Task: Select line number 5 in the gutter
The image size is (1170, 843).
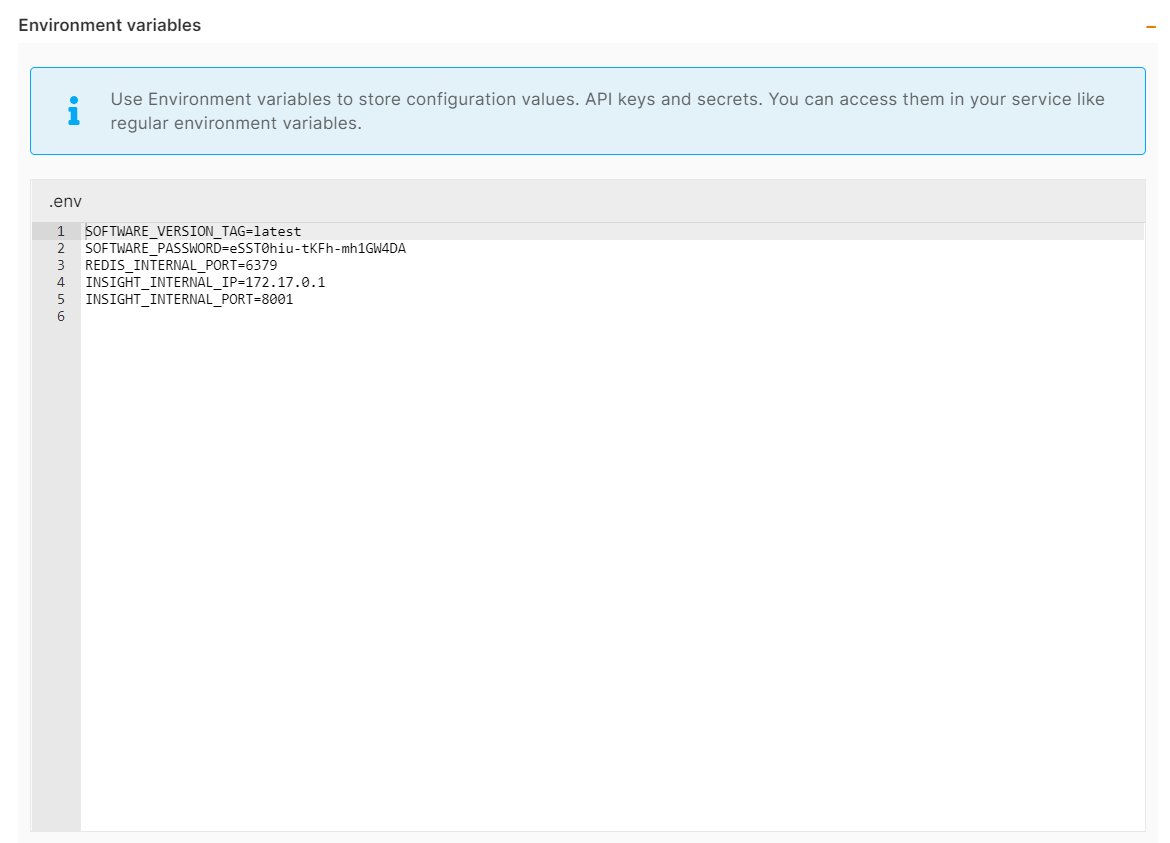Action: click(60, 299)
